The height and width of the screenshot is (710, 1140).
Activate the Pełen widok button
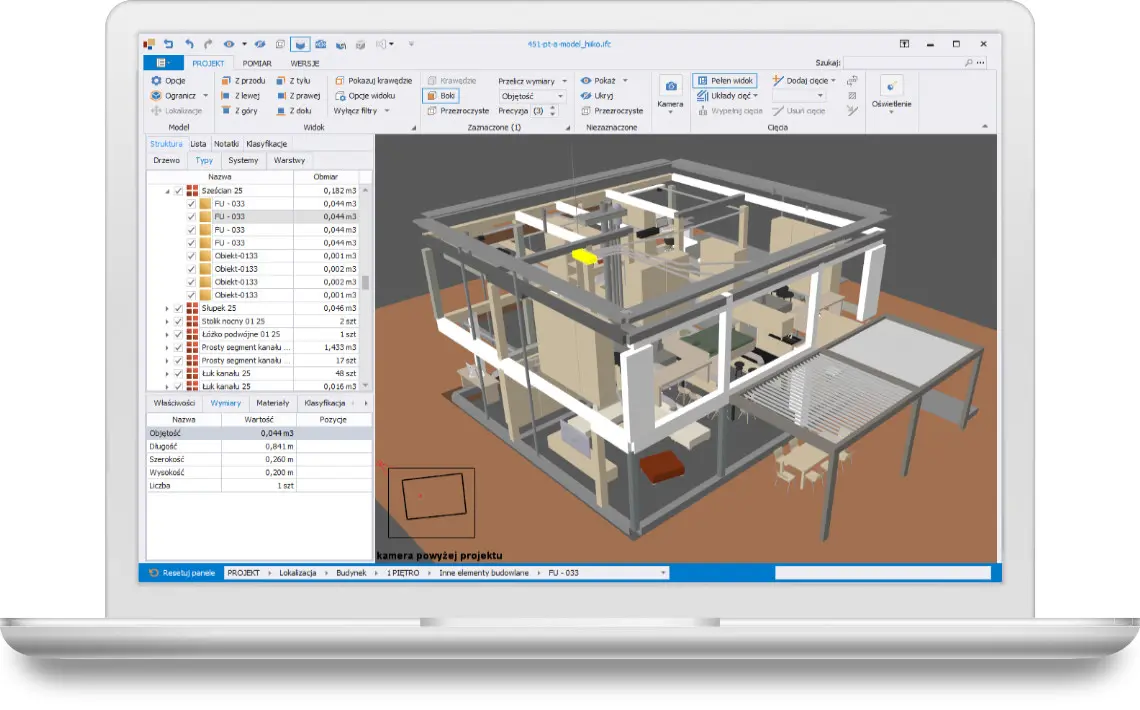coord(726,81)
